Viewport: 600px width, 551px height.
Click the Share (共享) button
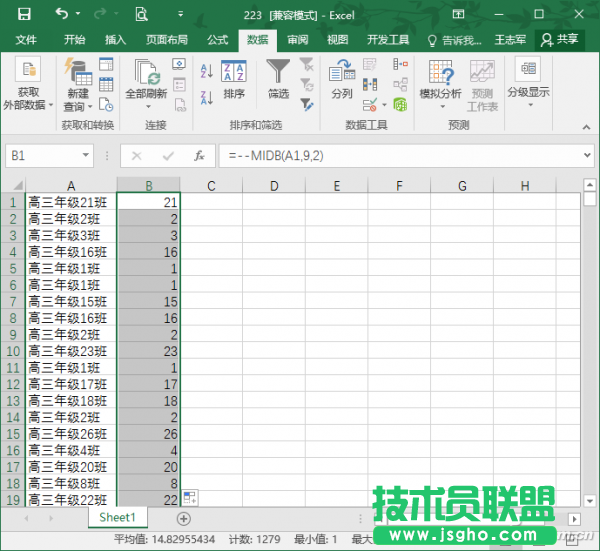560,40
